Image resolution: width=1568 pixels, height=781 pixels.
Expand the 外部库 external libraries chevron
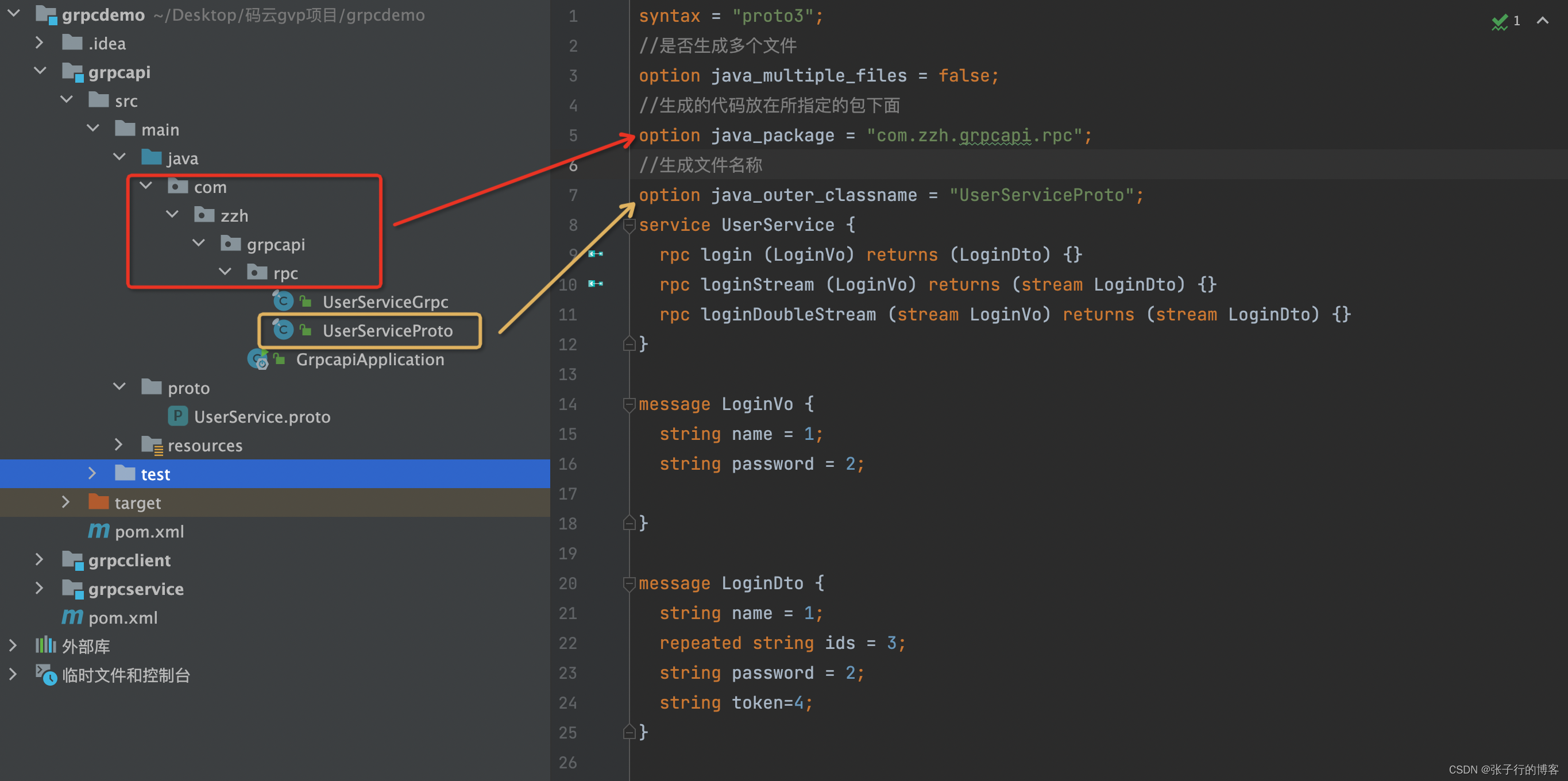pyautogui.click(x=13, y=645)
